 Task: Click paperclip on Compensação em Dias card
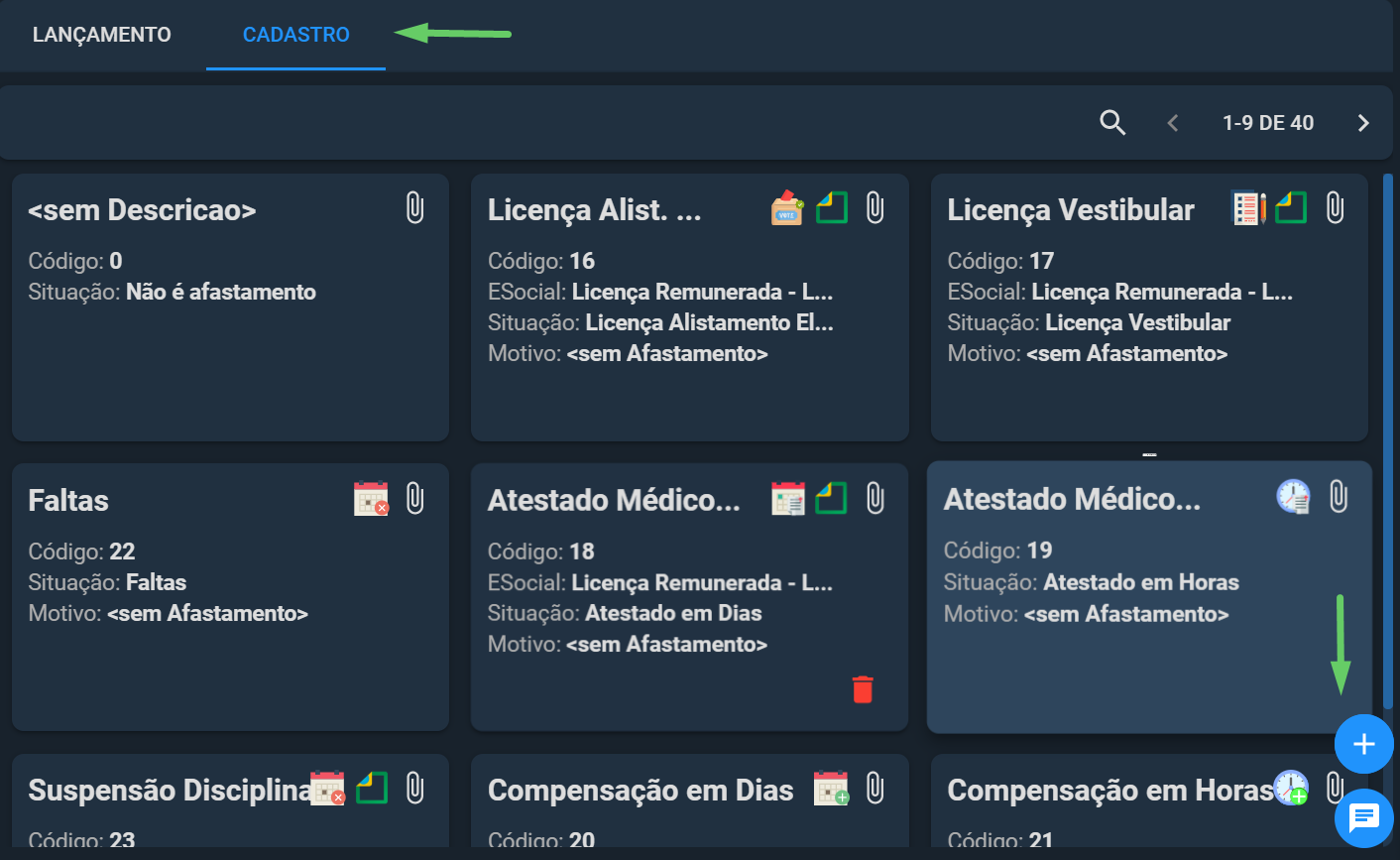[x=875, y=789]
